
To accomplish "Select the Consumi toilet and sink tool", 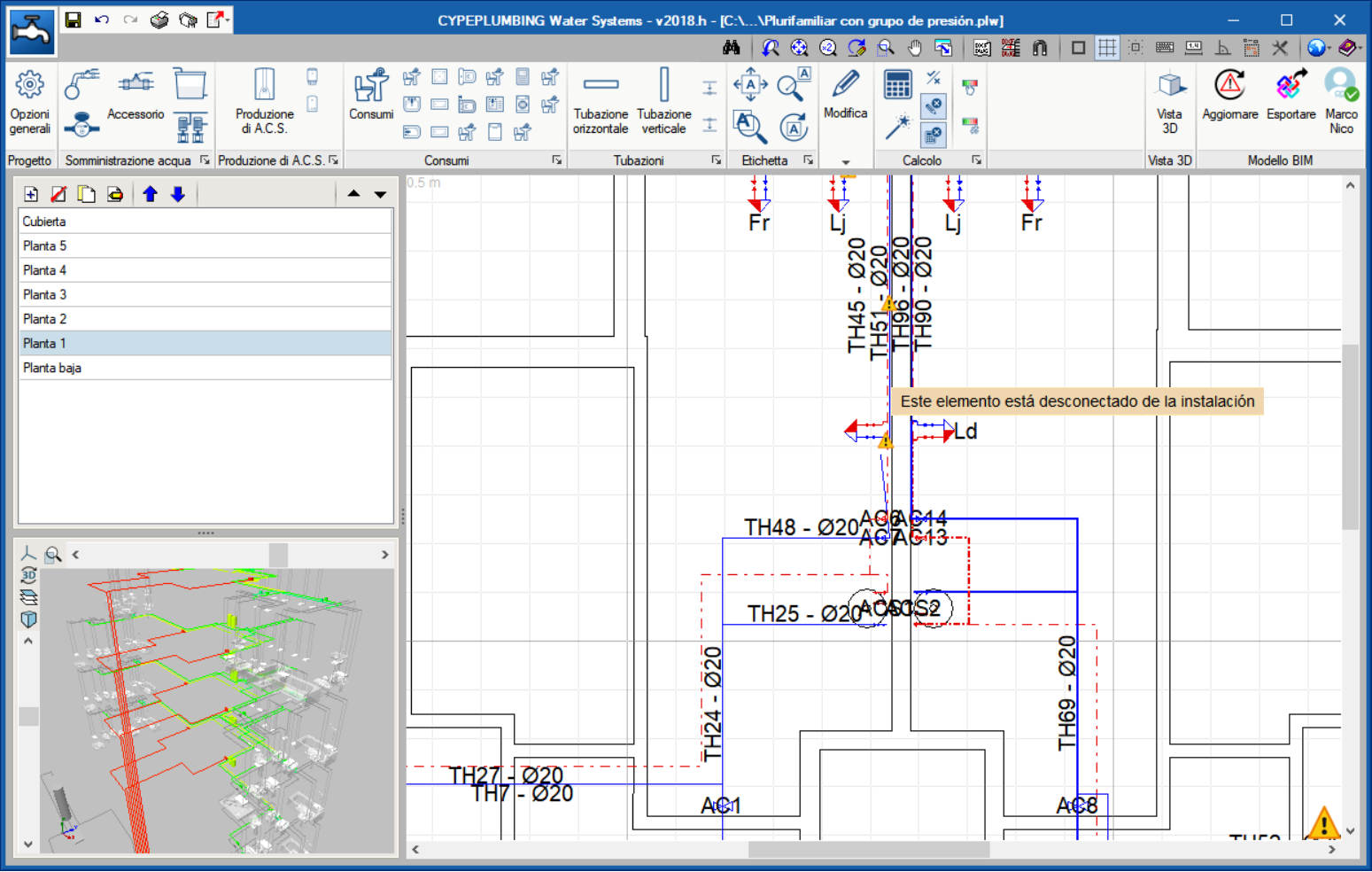I will 371,95.
